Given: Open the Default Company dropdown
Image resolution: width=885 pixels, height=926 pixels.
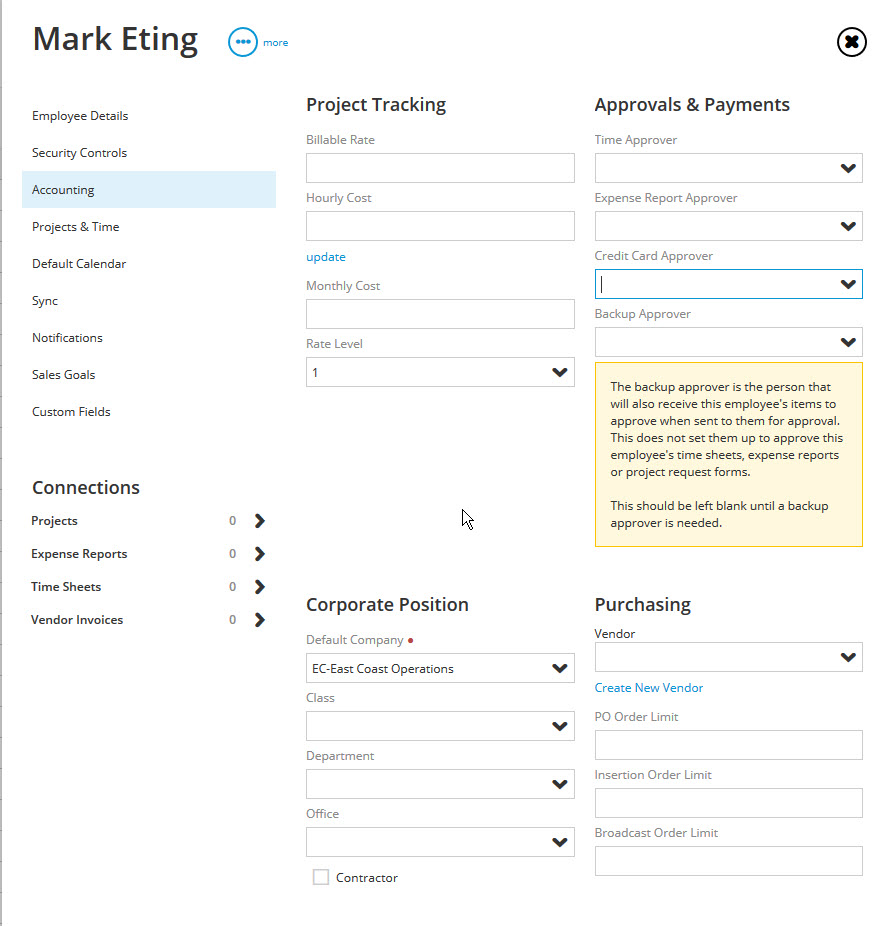Looking at the screenshot, I should [440, 668].
